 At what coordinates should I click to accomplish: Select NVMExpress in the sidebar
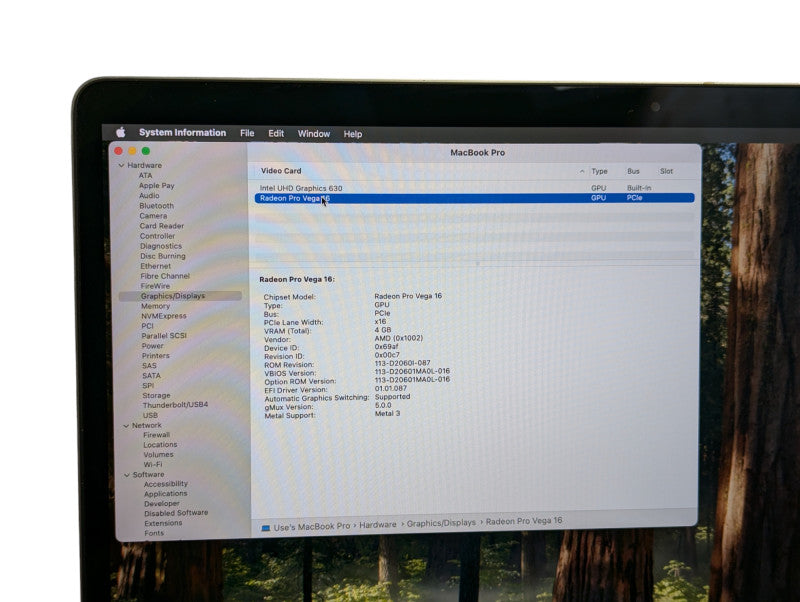(x=164, y=316)
